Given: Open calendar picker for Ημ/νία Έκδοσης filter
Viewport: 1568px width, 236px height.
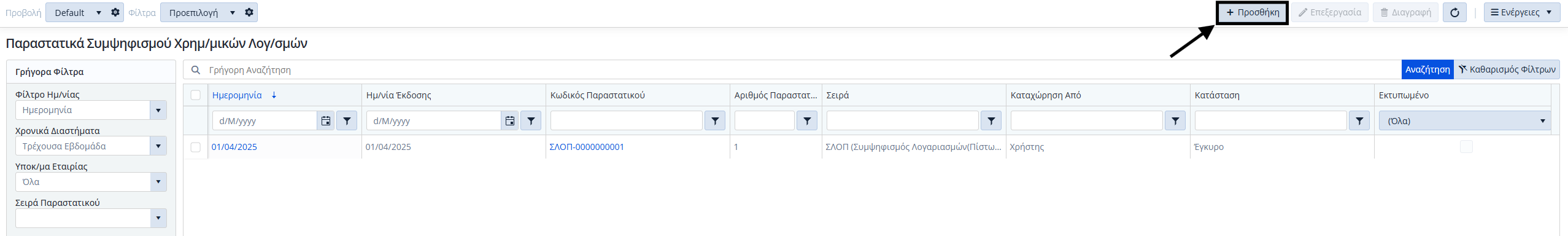Looking at the screenshot, I should (x=510, y=121).
